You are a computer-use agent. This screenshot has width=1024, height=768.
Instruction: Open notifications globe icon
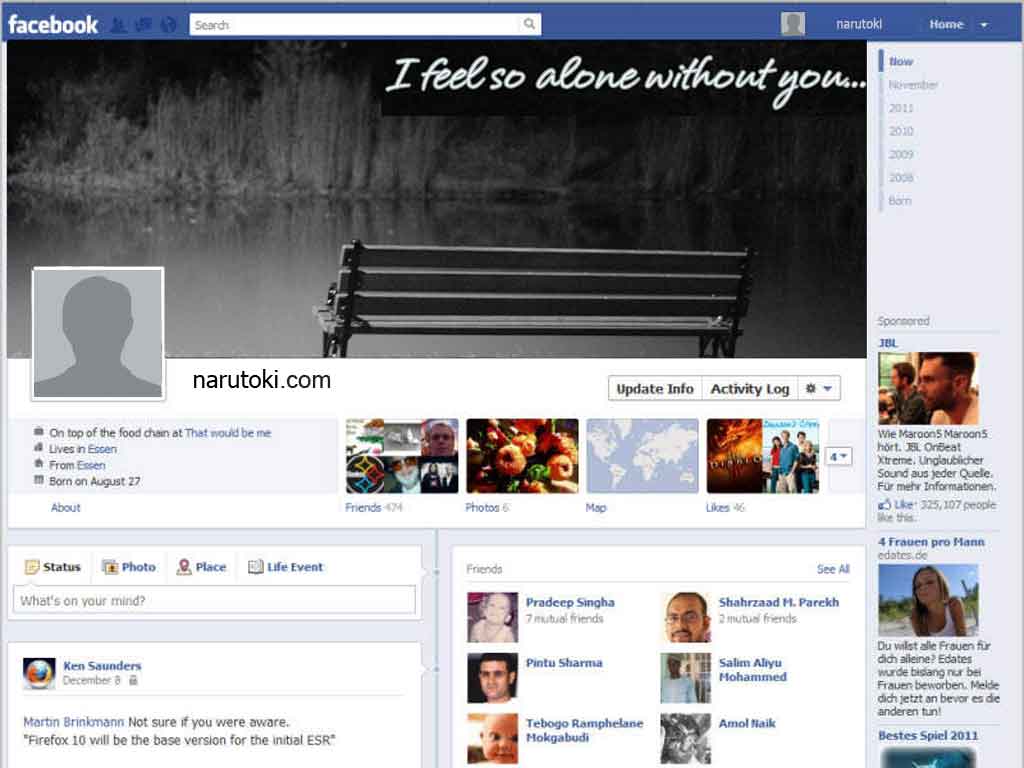[x=168, y=25]
